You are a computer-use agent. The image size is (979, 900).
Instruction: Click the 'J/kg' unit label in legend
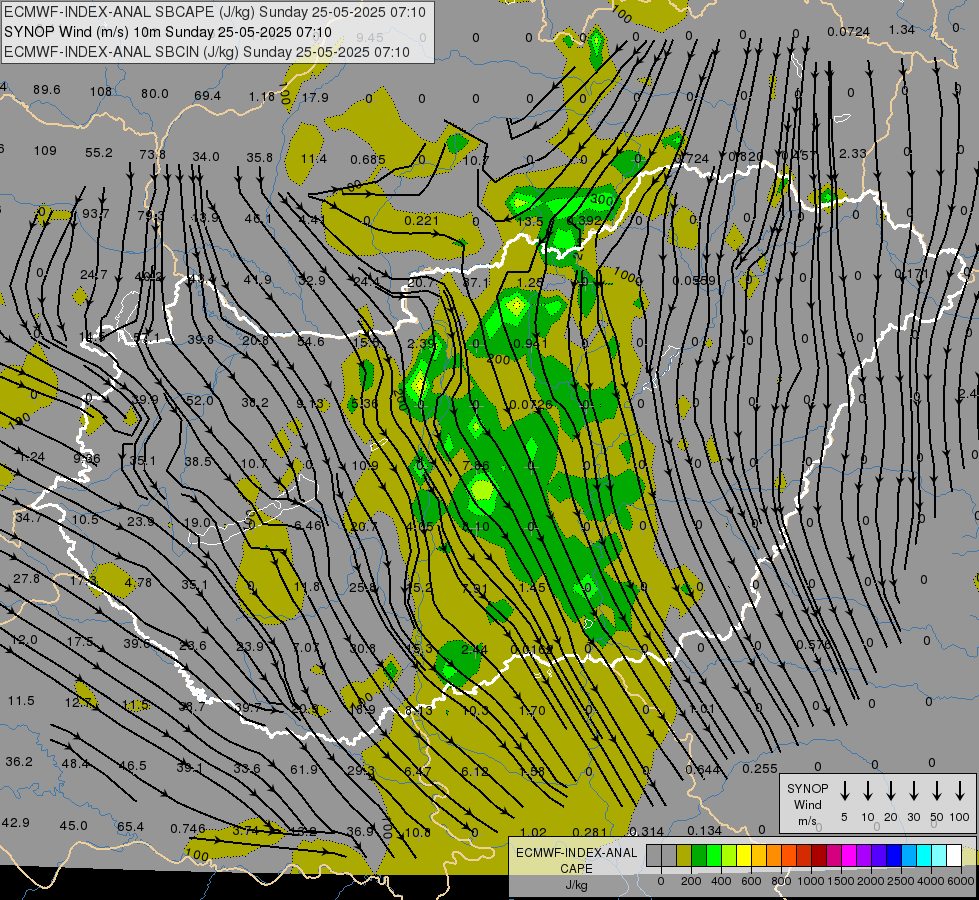point(576,885)
